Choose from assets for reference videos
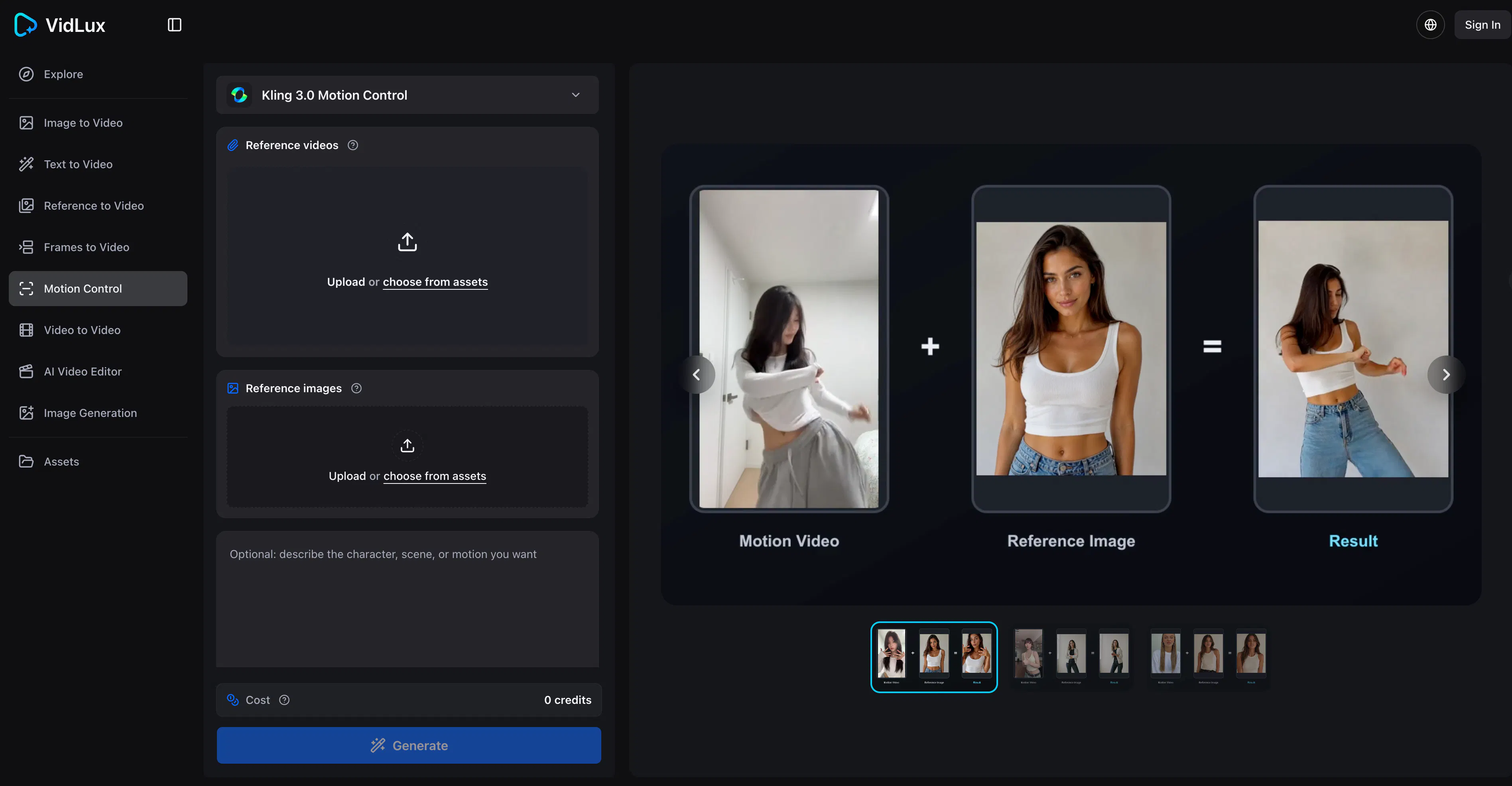Image resolution: width=1512 pixels, height=786 pixels. [435, 282]
